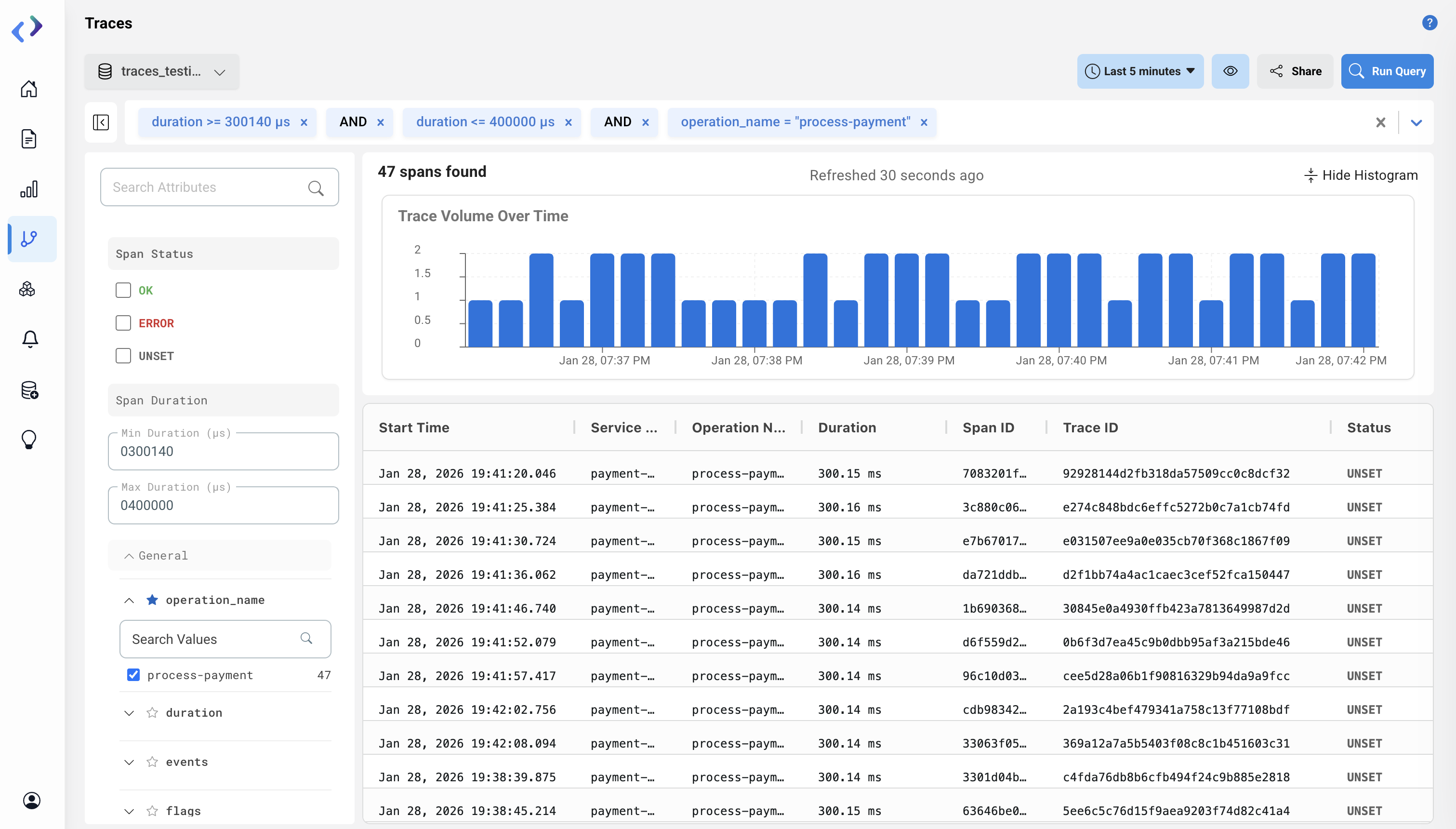Open the logs view from the sidebar
This screenshot has height=829, width=1456.
click(29, 138)
